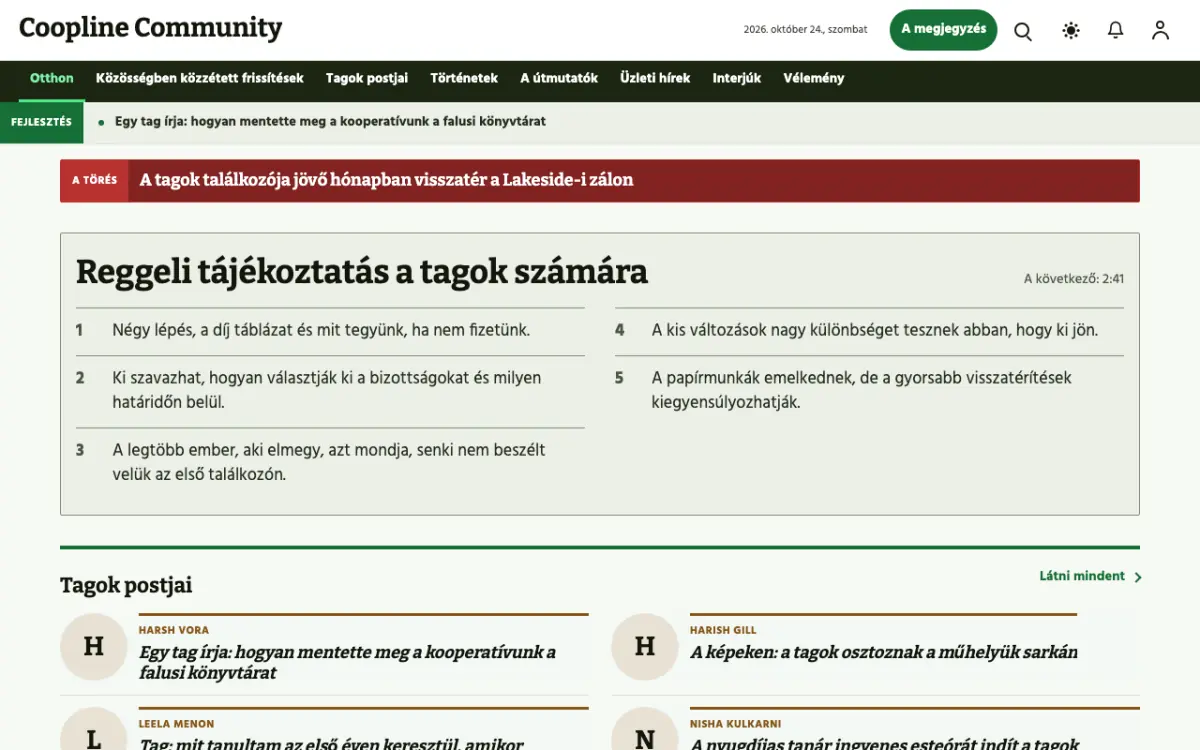Open the Tagok postjai nav item
The height and width of the screenshot is (750, 1200).
(x=367, y=78)
